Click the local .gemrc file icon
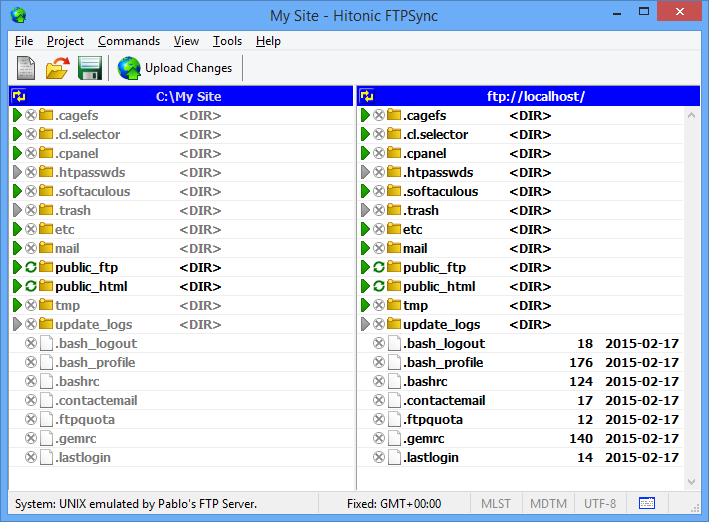709x522 pixels. pyautogui.click(x=47, y=438)
